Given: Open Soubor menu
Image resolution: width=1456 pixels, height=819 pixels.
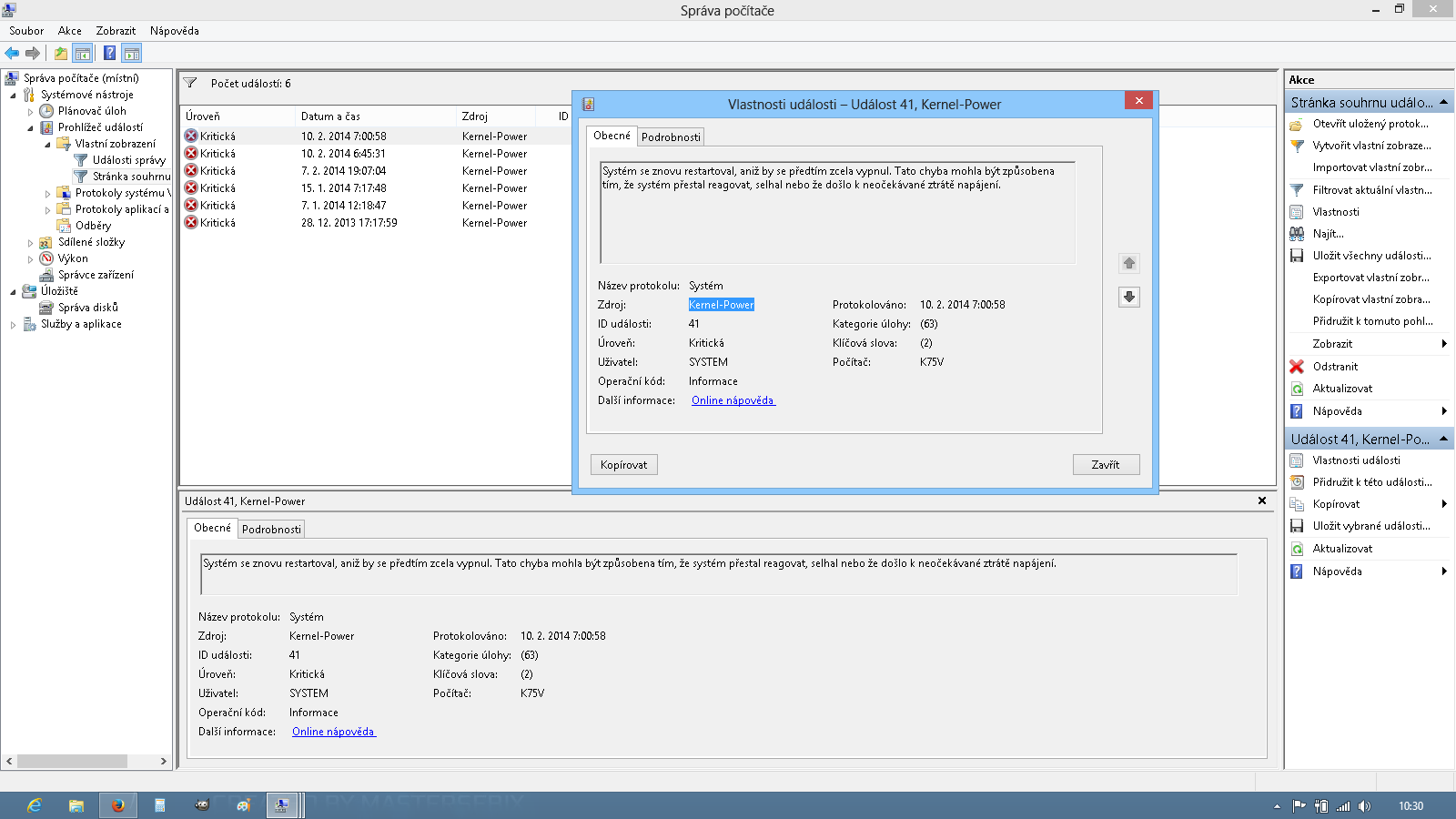Looking at the screenshot, I should pyautogui.click(x=26, y=31).
